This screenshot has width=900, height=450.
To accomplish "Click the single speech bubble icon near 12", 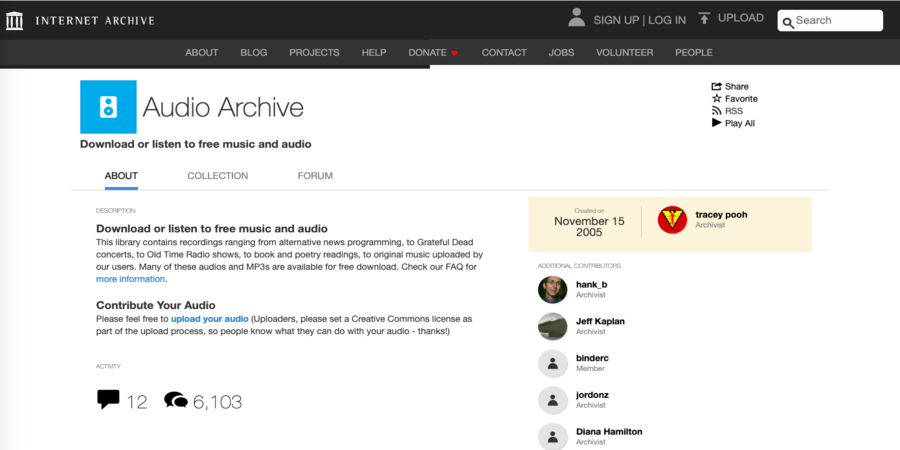I will pos(108,399).
